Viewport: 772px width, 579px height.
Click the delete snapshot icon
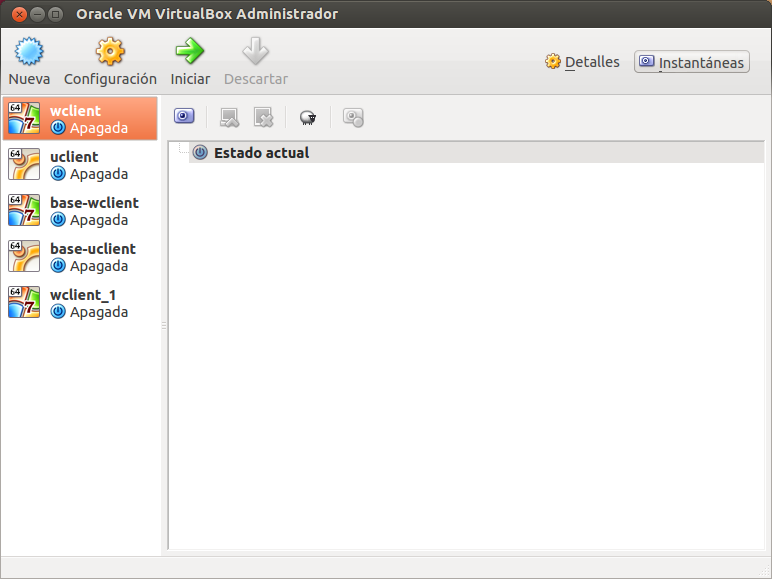tap(263, 117)
